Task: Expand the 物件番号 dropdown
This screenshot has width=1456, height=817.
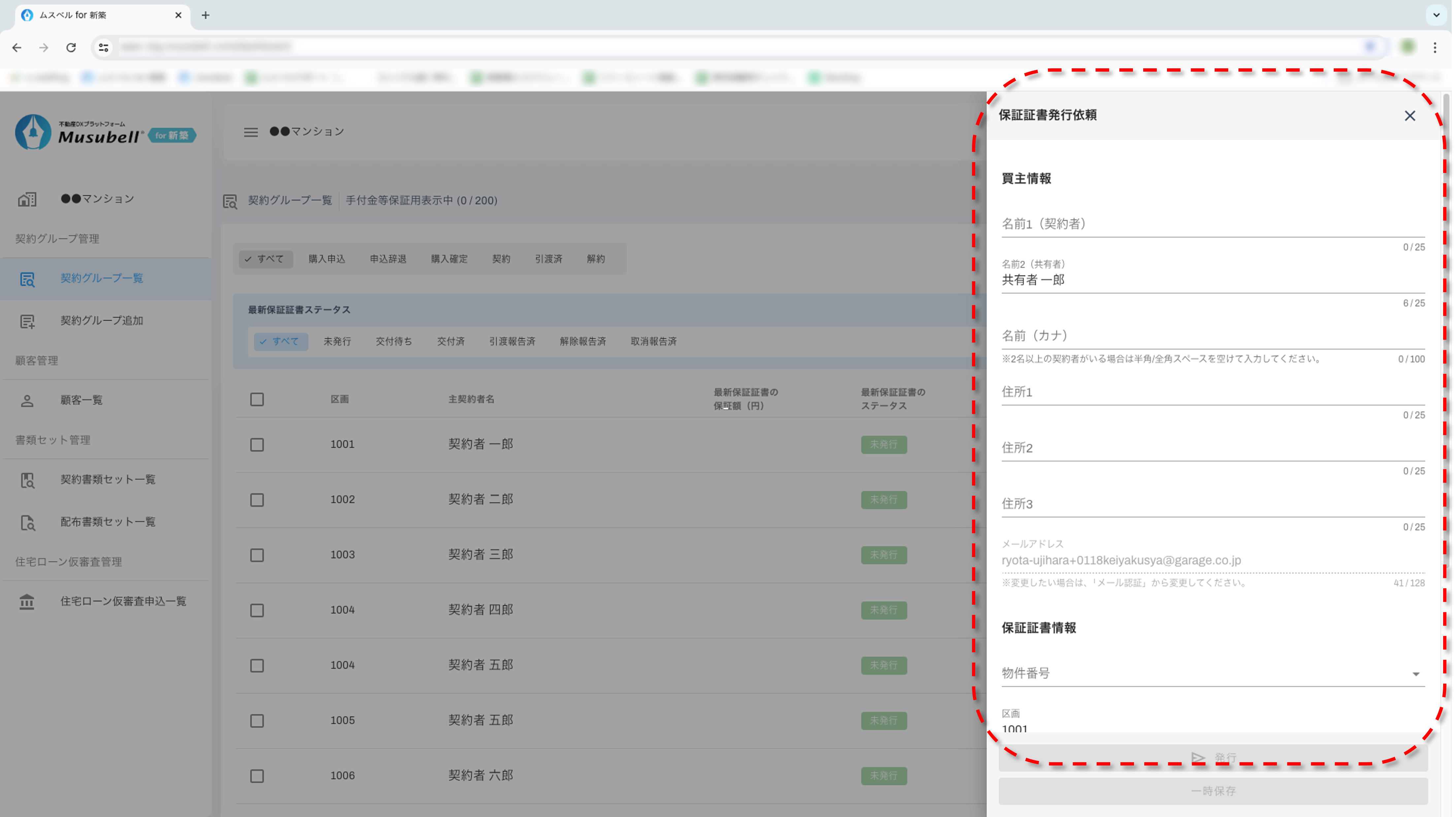Action: point(1415,673)
